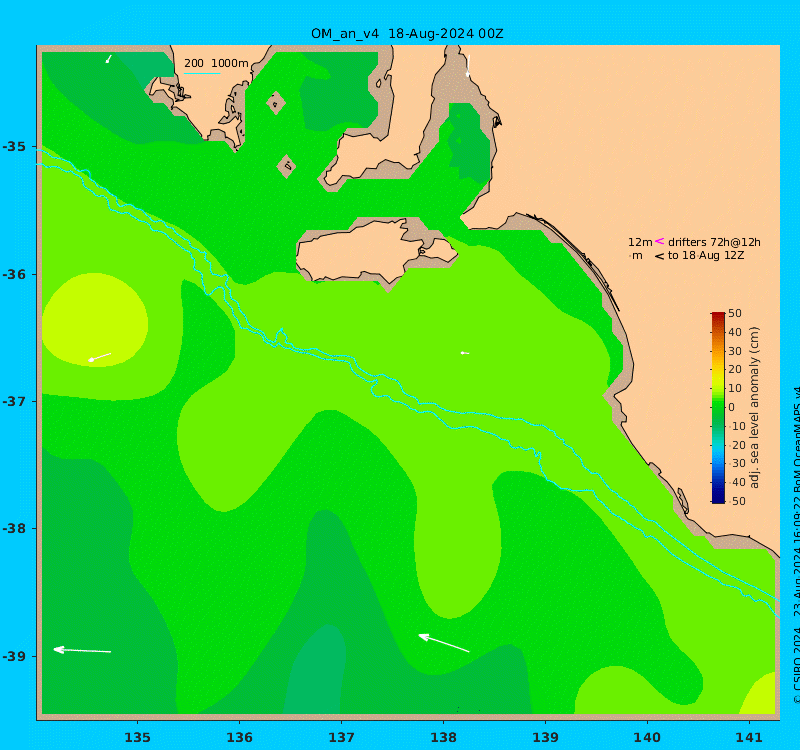Click the map title 'OM_an_v4 18-Aug-2024 00Z'
Viewport: 800px width, 750px height.
pyautogui.click(x=407, y=34)
